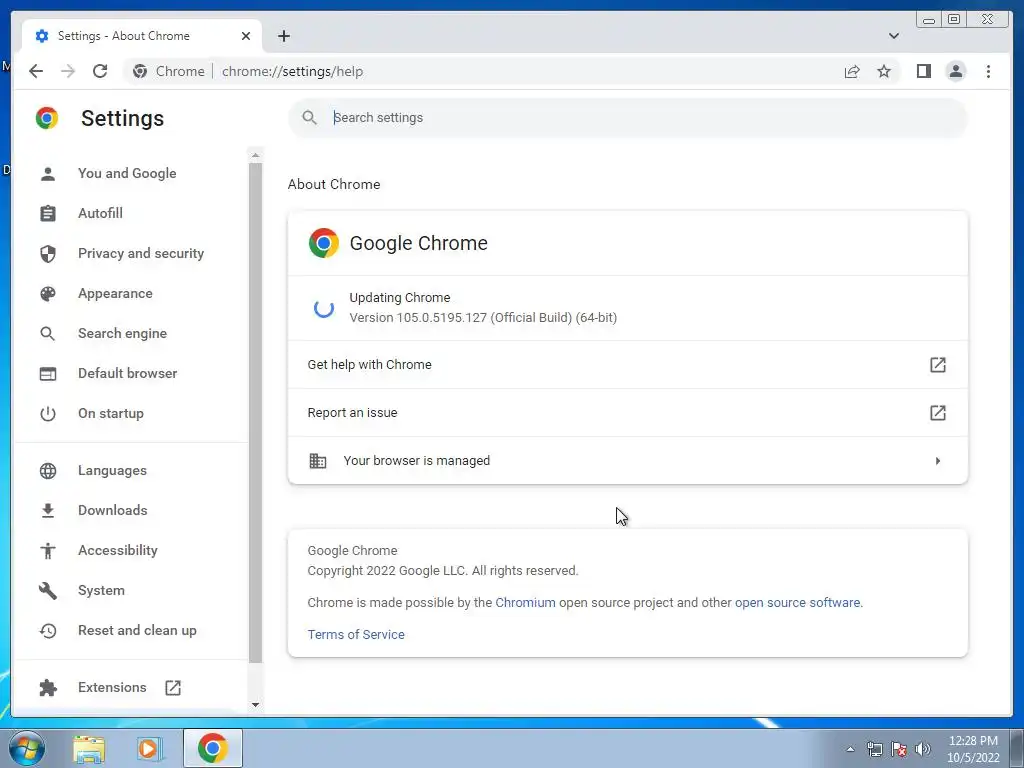Select the Languages section
Viewport: 1024px width, 768px height.
[x=112, y=470]
